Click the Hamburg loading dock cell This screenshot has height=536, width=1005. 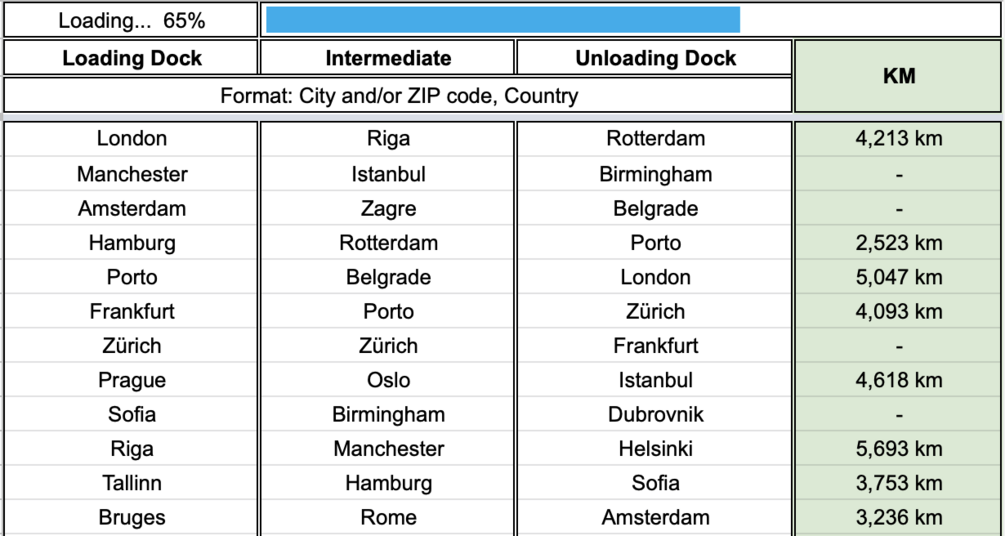pos(131,243)
